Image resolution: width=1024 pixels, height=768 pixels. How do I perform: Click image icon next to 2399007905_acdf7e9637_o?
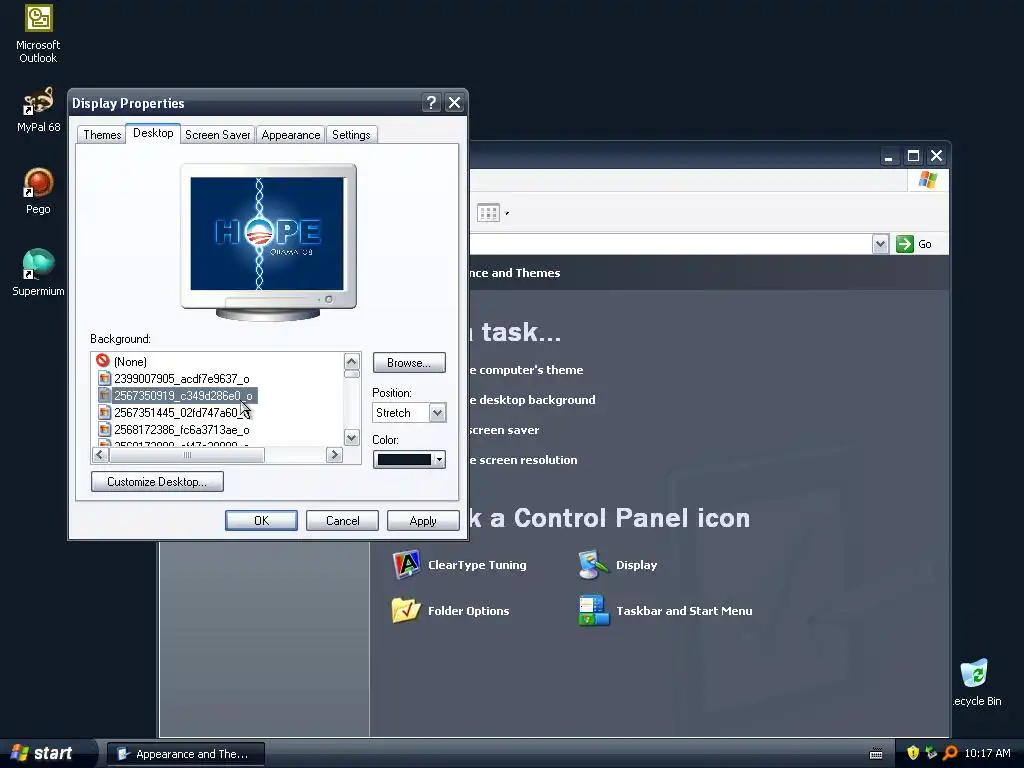tap(104, 378)
